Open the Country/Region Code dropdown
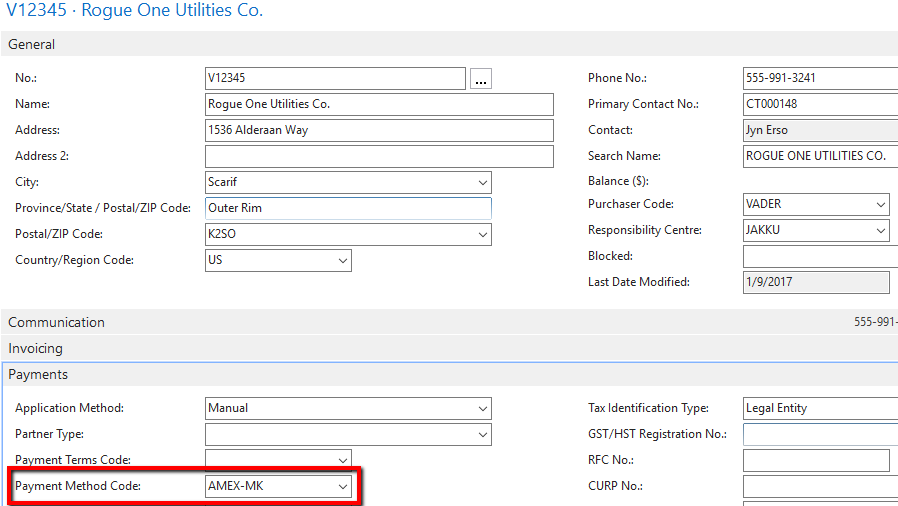The height and width of the screenshot is (506, 898). click(343, 261)
